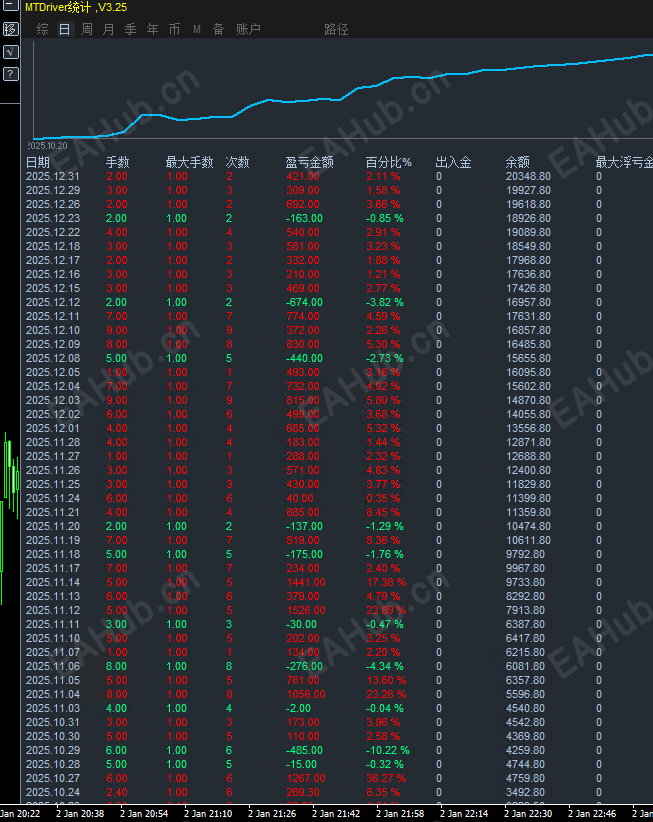Open the 月 monthly tab

coord(108,29)
